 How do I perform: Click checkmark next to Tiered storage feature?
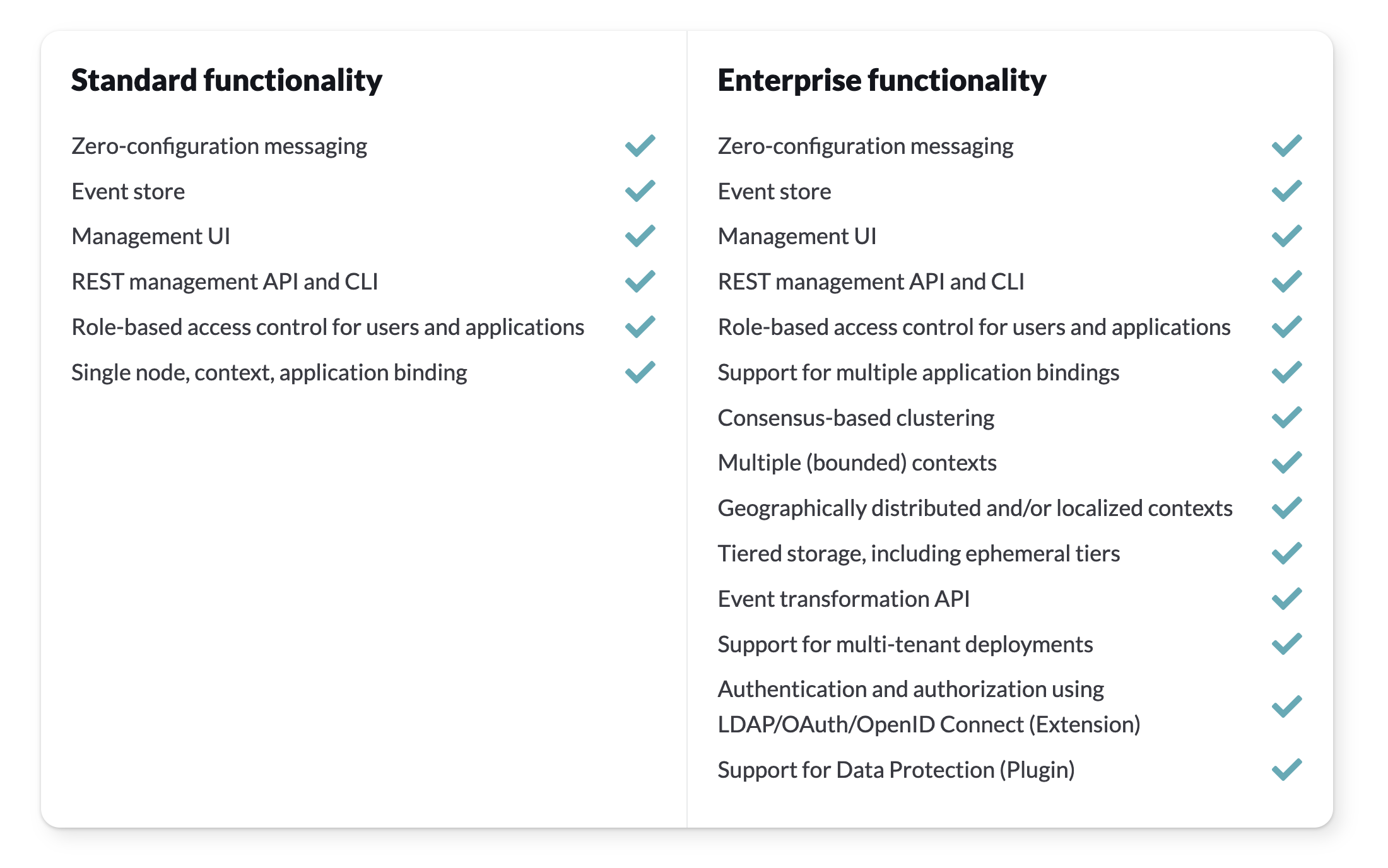tap(1286, 553)
